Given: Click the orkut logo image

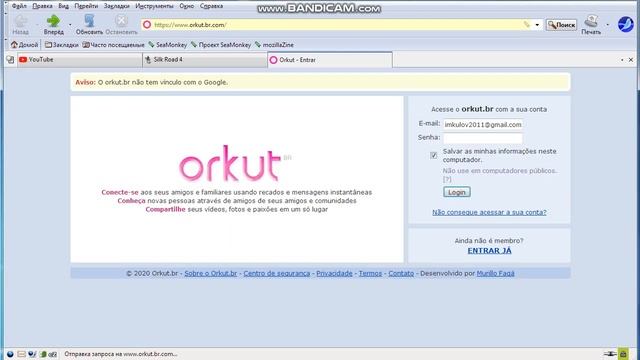Looking at the screenshot, I should pyautogui.click(x=230, y=163).
